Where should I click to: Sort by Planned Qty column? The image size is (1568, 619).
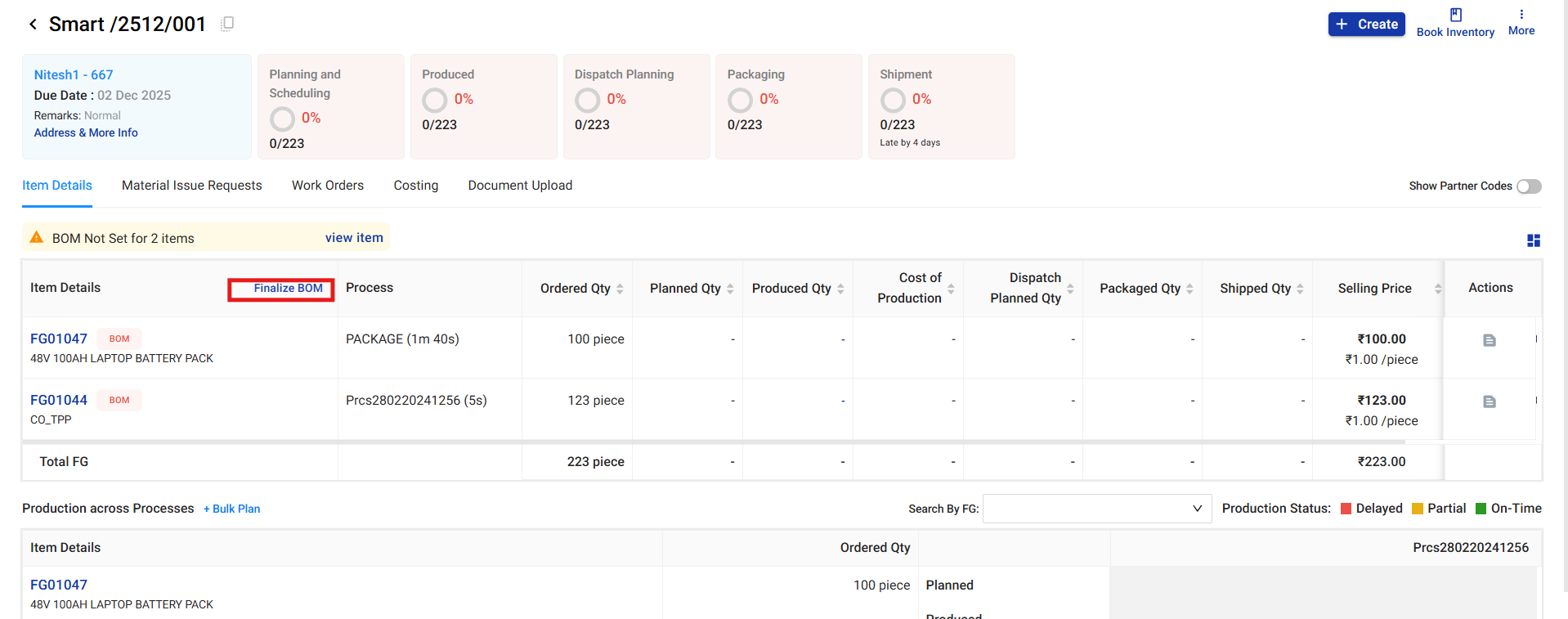(730, 289)
